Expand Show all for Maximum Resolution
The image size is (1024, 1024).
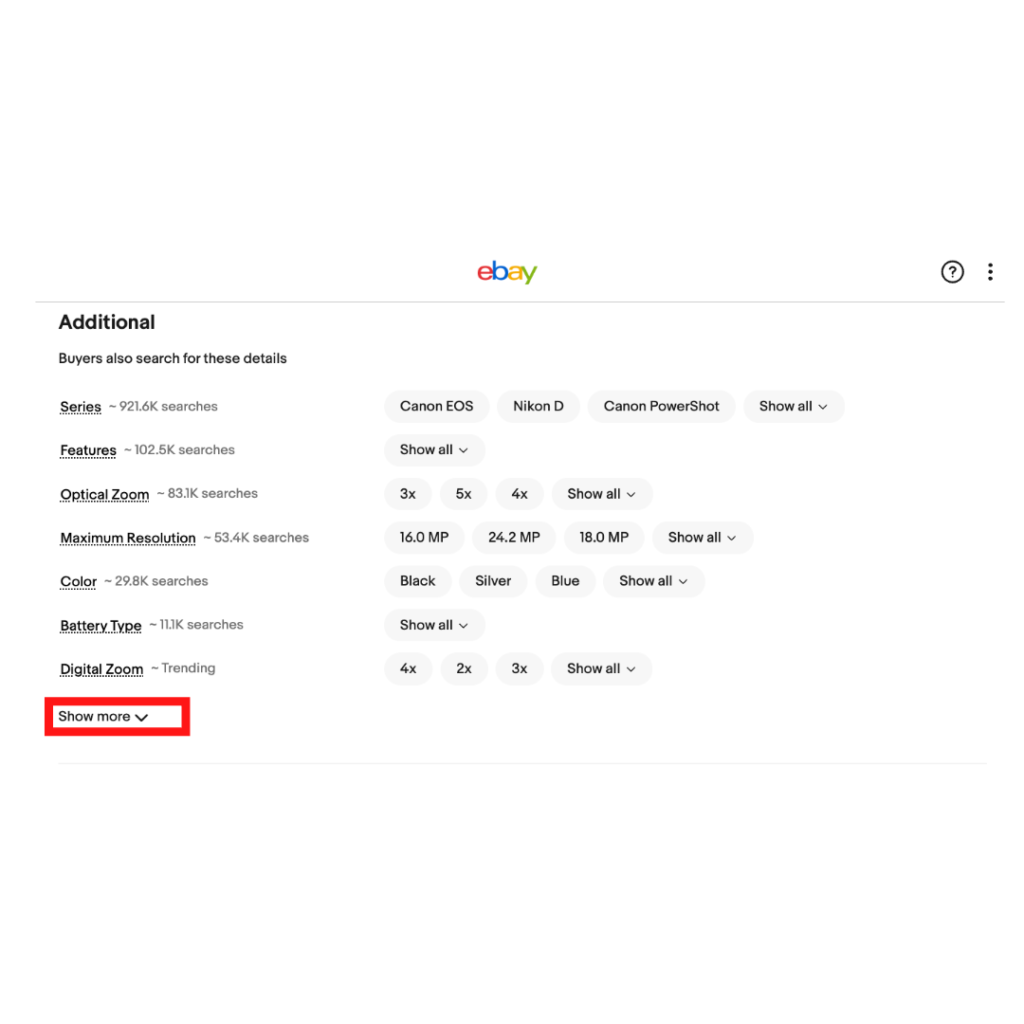pos(702,537)
